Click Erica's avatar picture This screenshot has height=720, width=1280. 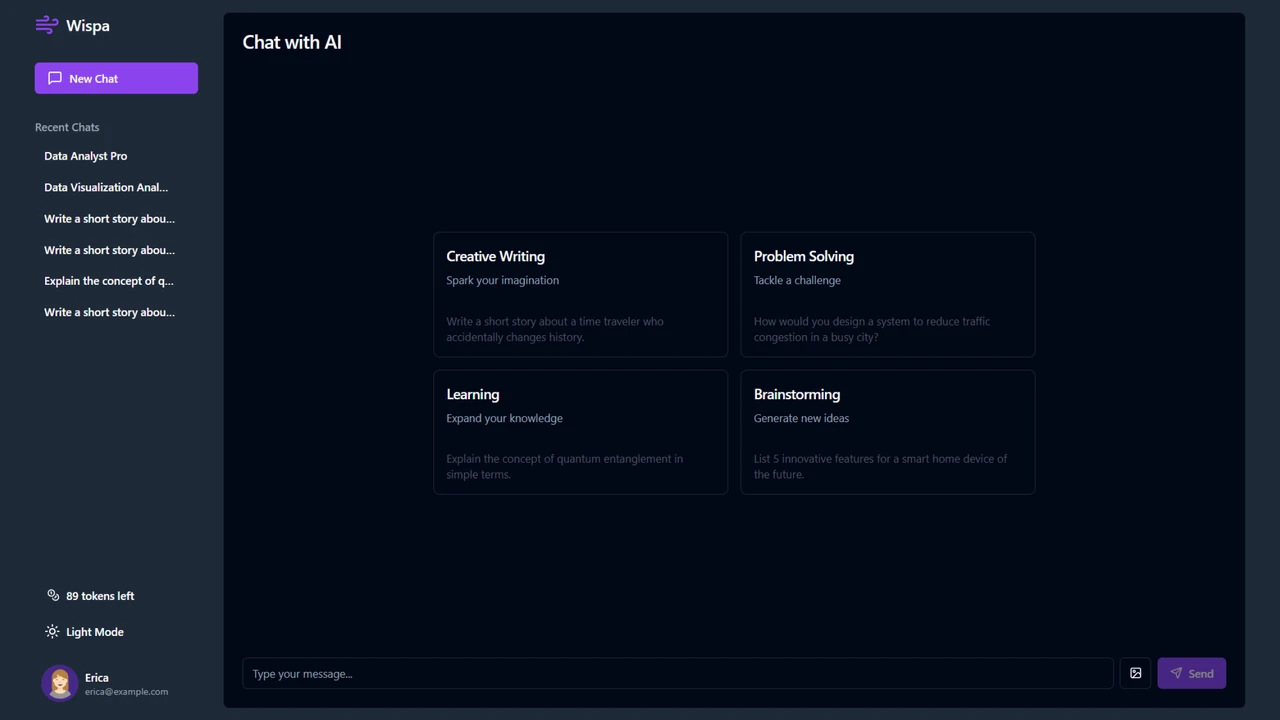pos(60,683)
